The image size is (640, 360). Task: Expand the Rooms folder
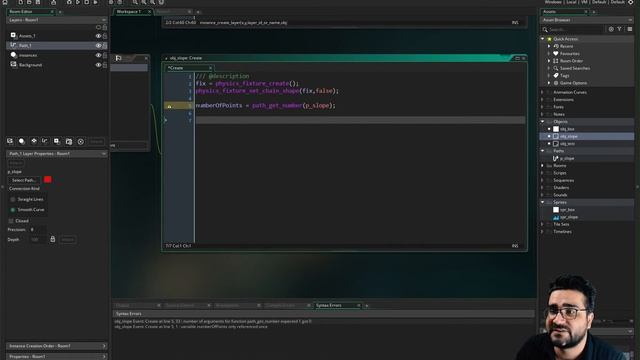pos(542,166)
